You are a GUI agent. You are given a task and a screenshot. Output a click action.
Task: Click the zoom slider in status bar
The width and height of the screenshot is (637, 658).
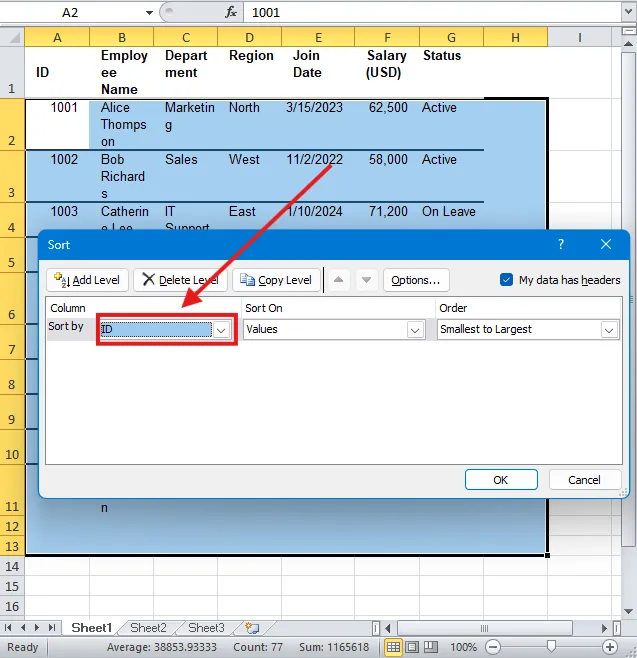[550, 647]
